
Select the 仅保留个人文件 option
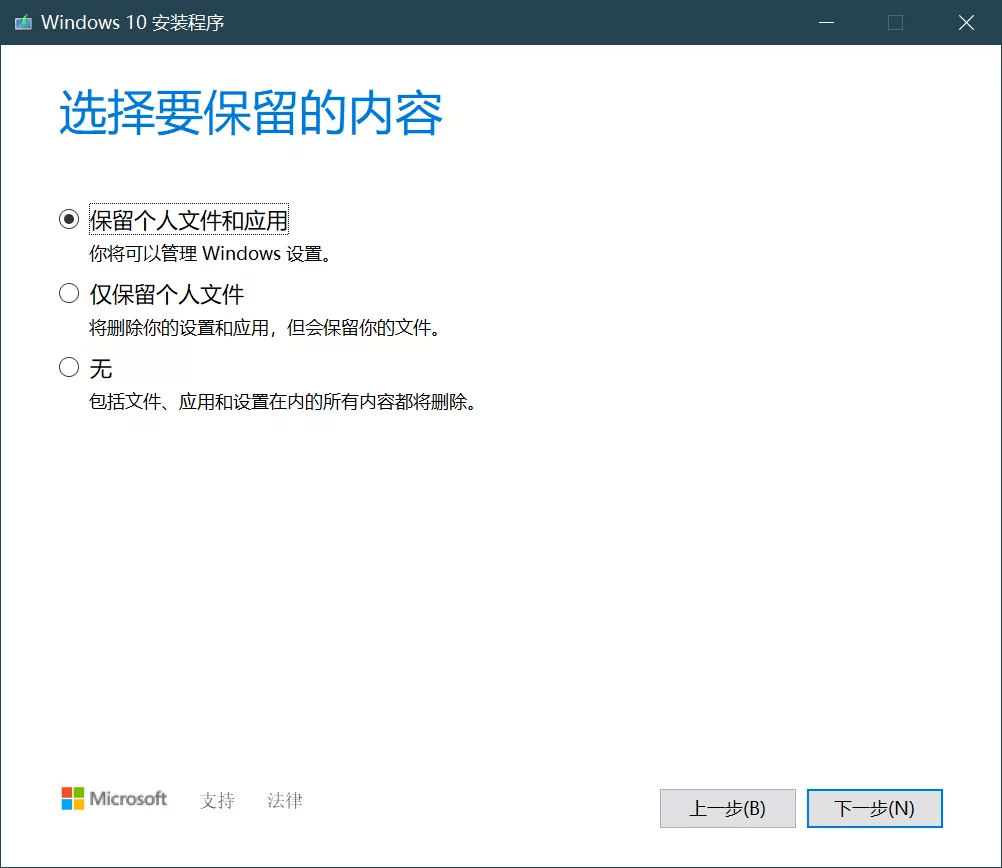click(x=68, y=293)
